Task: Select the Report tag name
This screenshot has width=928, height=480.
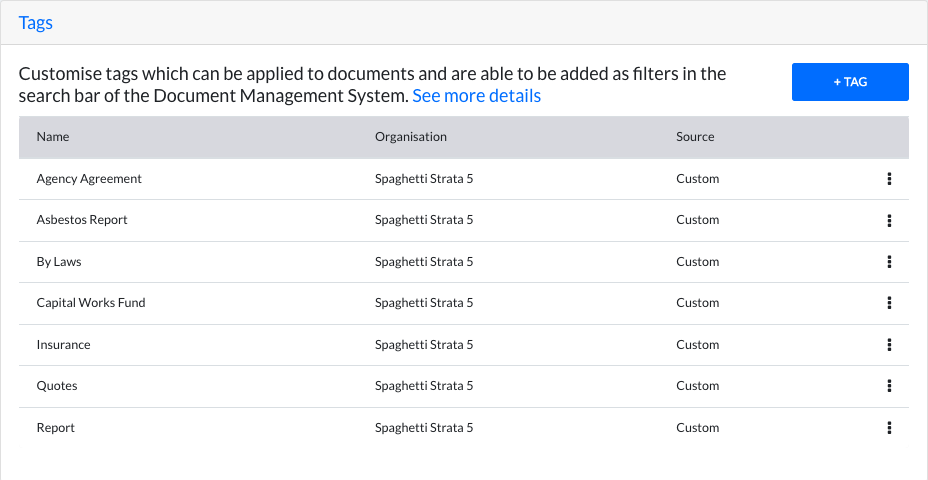Action: click(56, 427)
